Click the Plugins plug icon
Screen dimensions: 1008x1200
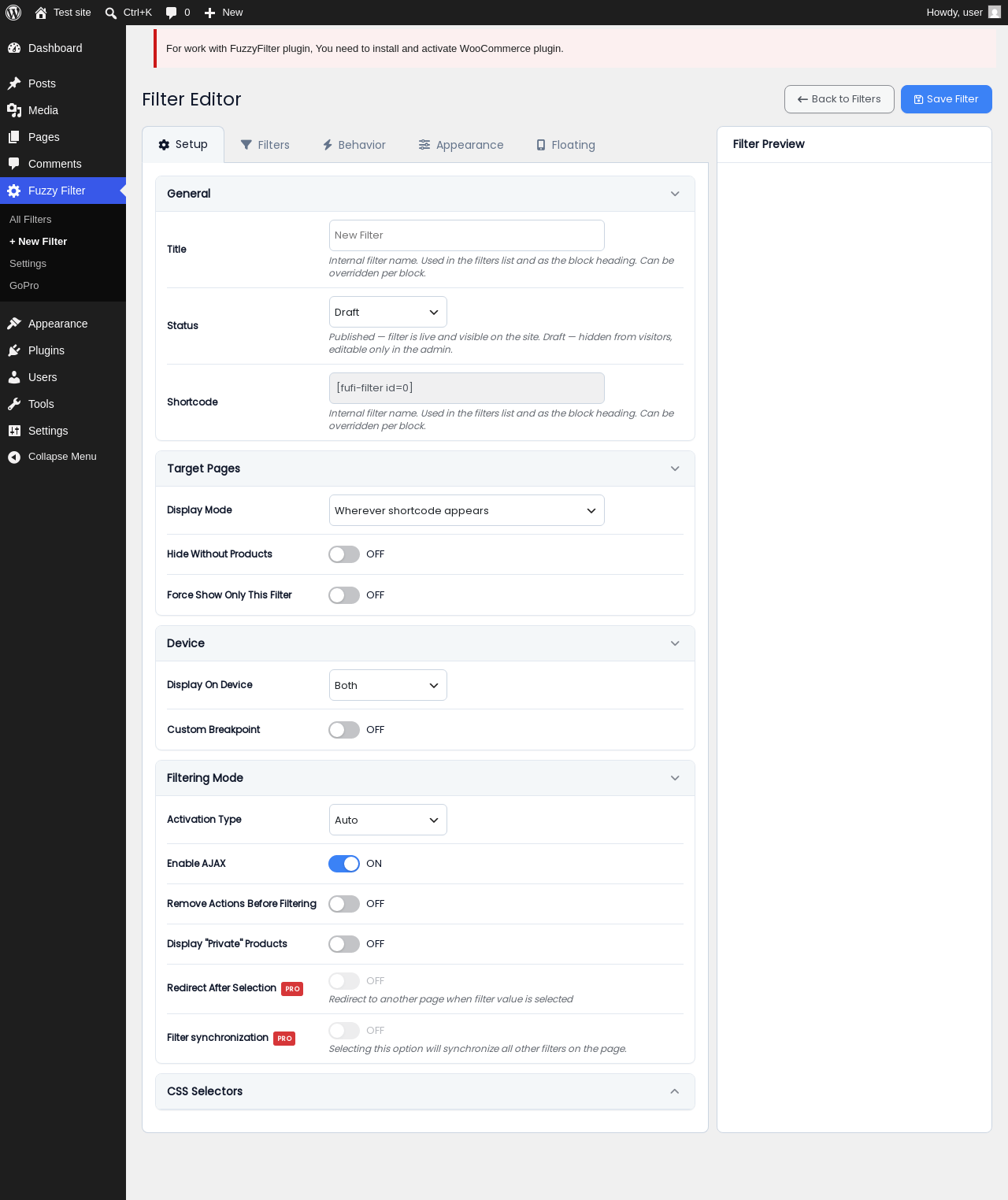coord(14,350)
